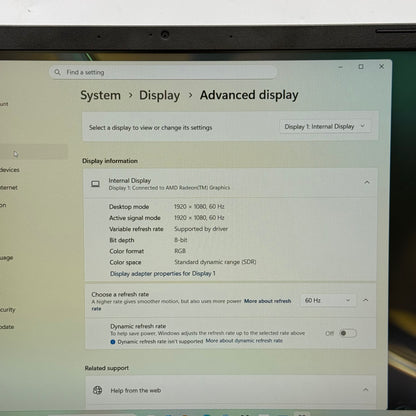
Task: Close the Settings window
Action: pyautogui.click(x=381, y=66)
